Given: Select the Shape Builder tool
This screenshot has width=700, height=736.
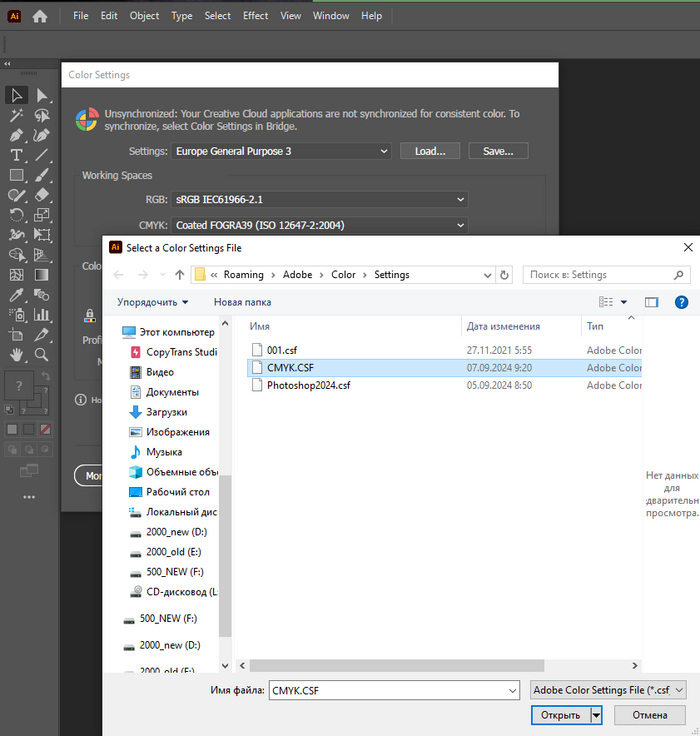Looking at the screenshot, I should pyautogui.click(x=16, y=255).
